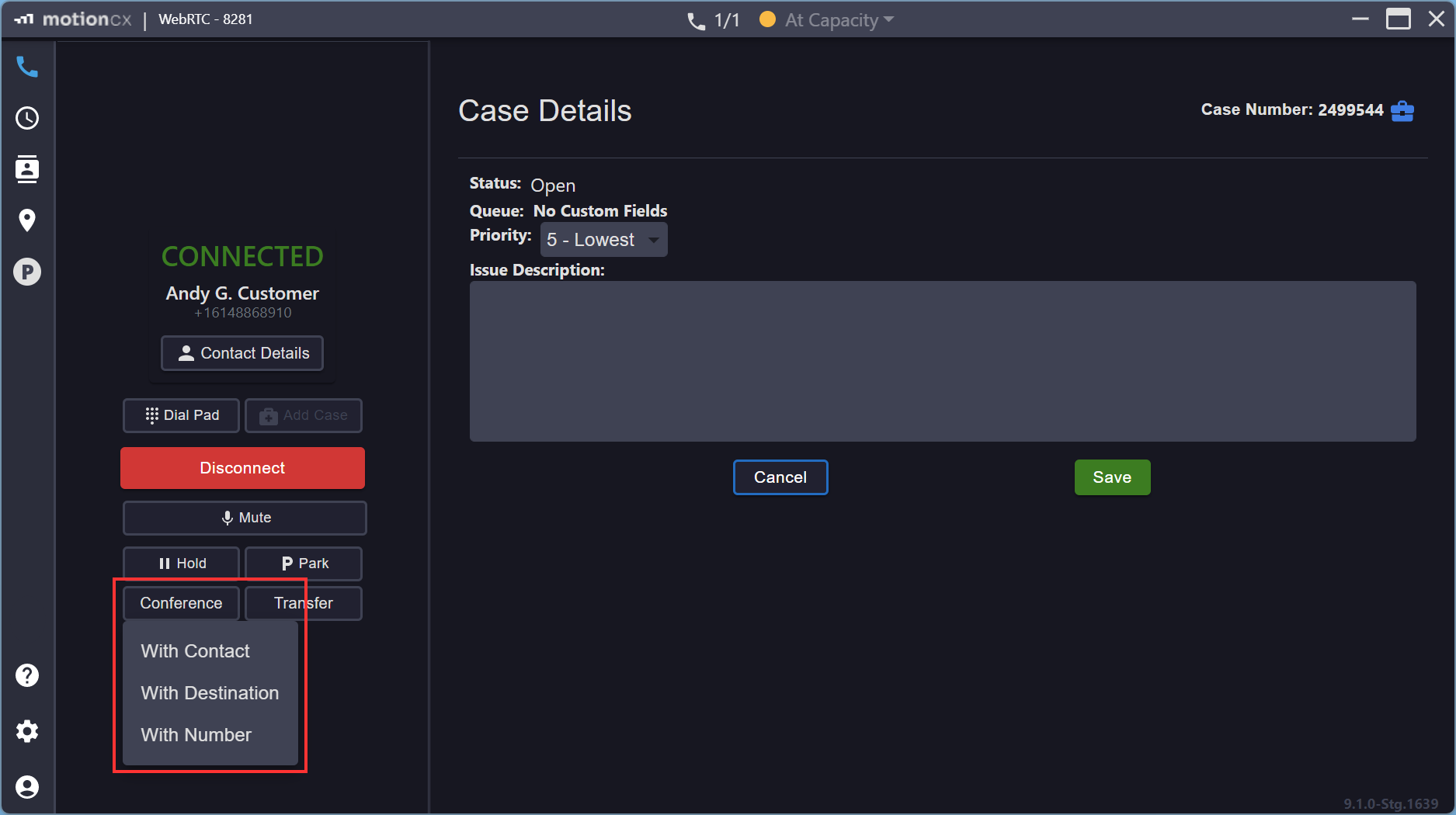Open the Transfer options dropdown

[x=304, y=603]
